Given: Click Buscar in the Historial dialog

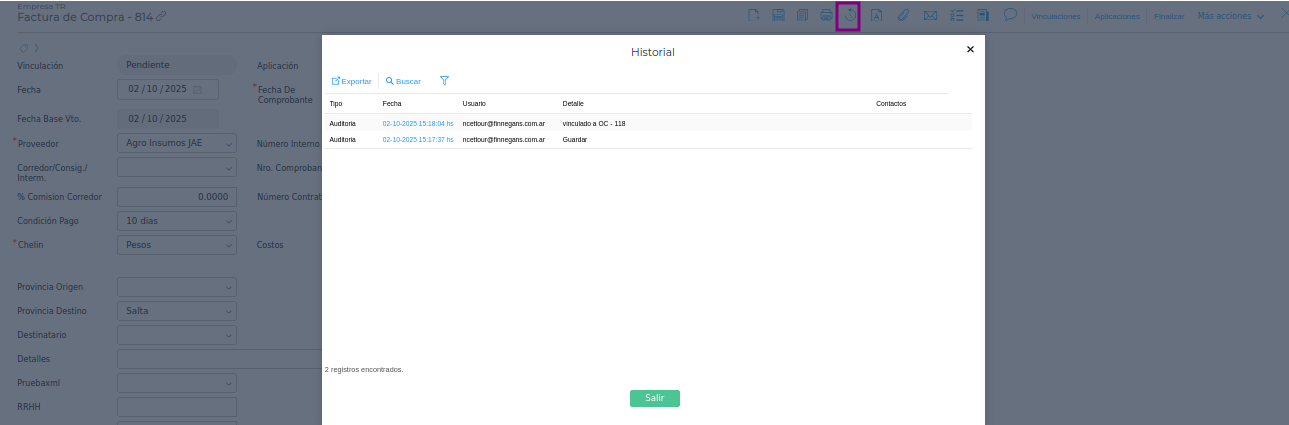Looking at the screenshot, I should click(x=403, y=81).
